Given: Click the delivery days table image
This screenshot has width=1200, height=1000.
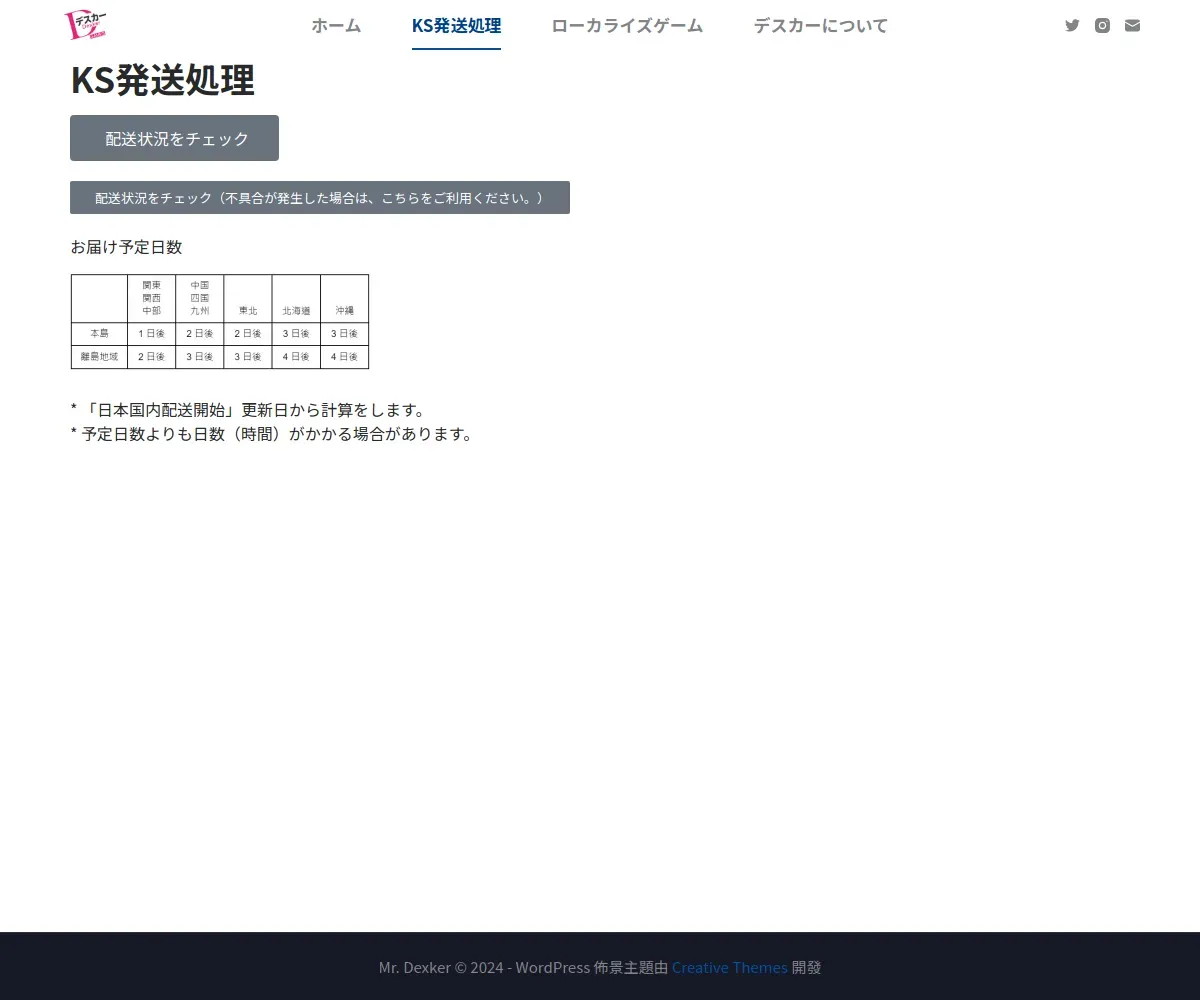Looking at the screenshot, I should pos(220,321).
